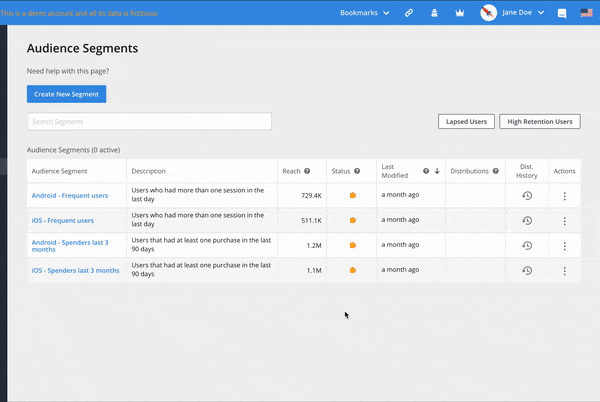
Task: Click the Status column help icon
Action: tap(357, 171)
